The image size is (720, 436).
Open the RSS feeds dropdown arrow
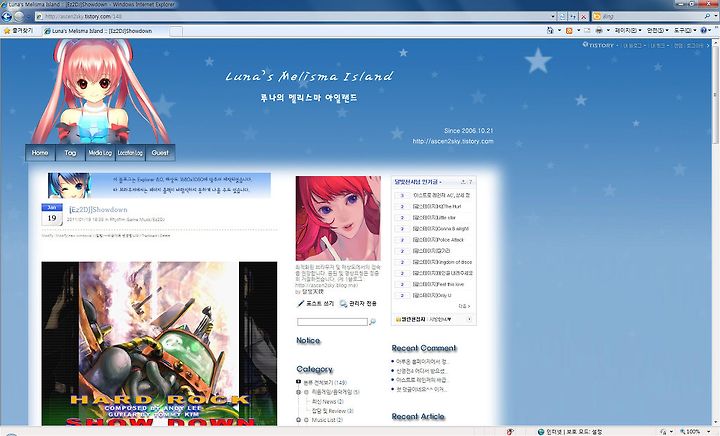pyautogui.click(x=578, y=31)
